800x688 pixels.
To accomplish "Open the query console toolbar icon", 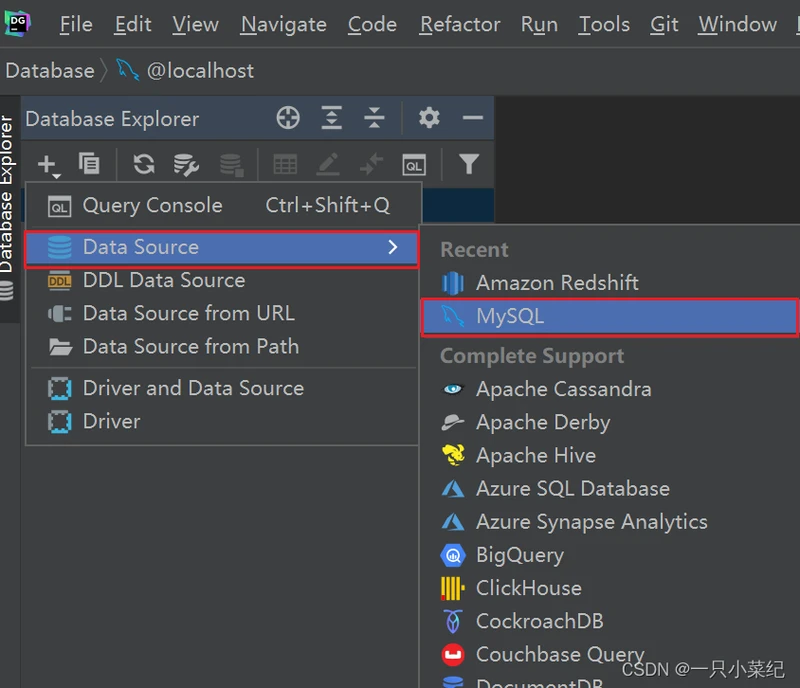I will point(414,164).
